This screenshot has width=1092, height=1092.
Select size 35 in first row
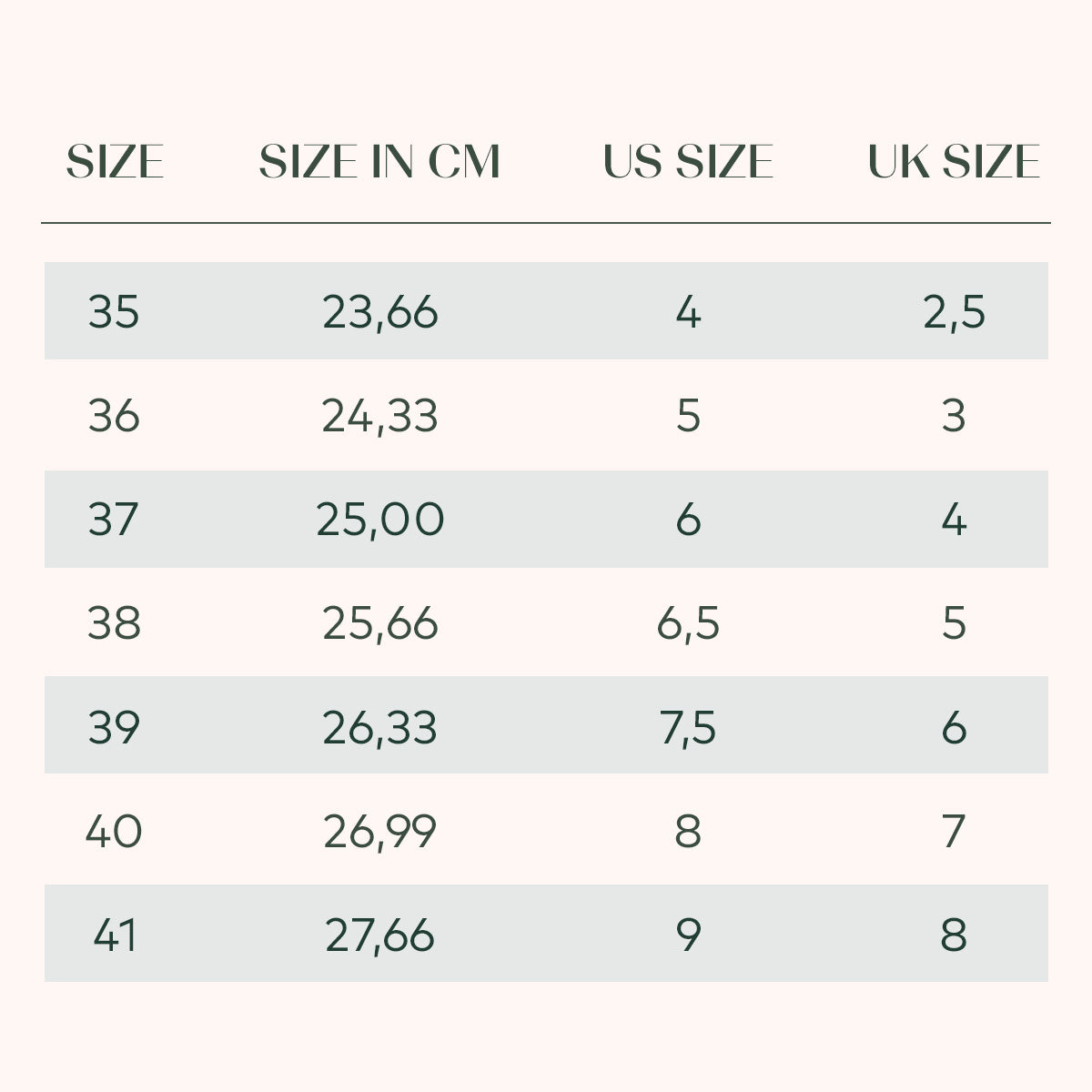114,312
